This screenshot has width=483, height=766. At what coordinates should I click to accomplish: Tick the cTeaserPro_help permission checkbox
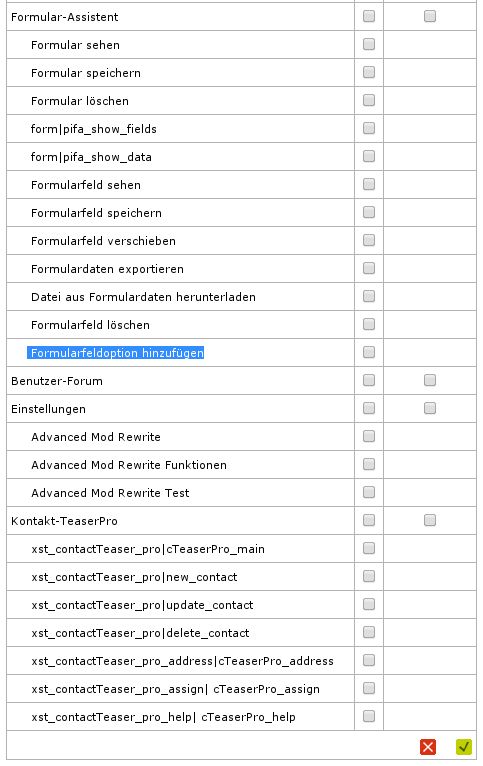(x=369, y=716)
